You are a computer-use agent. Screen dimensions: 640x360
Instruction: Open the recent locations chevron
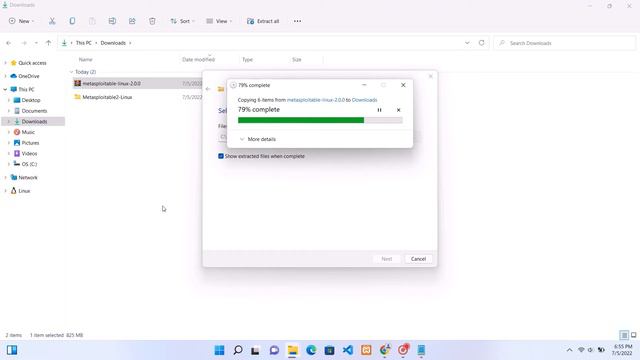pyautogui.click(x=36, y=43)
